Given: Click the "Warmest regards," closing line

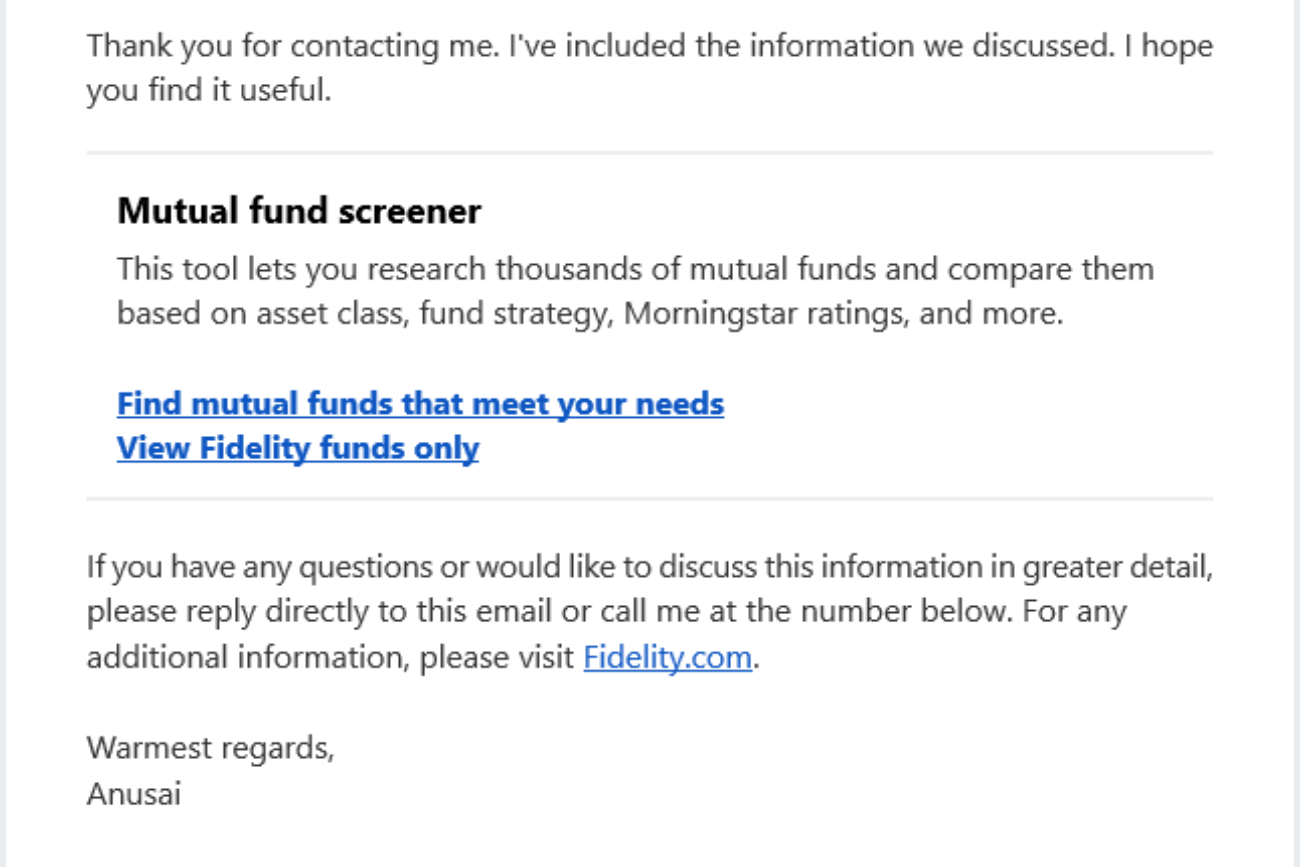Looking at the screenshot, I should click(210, 748).
